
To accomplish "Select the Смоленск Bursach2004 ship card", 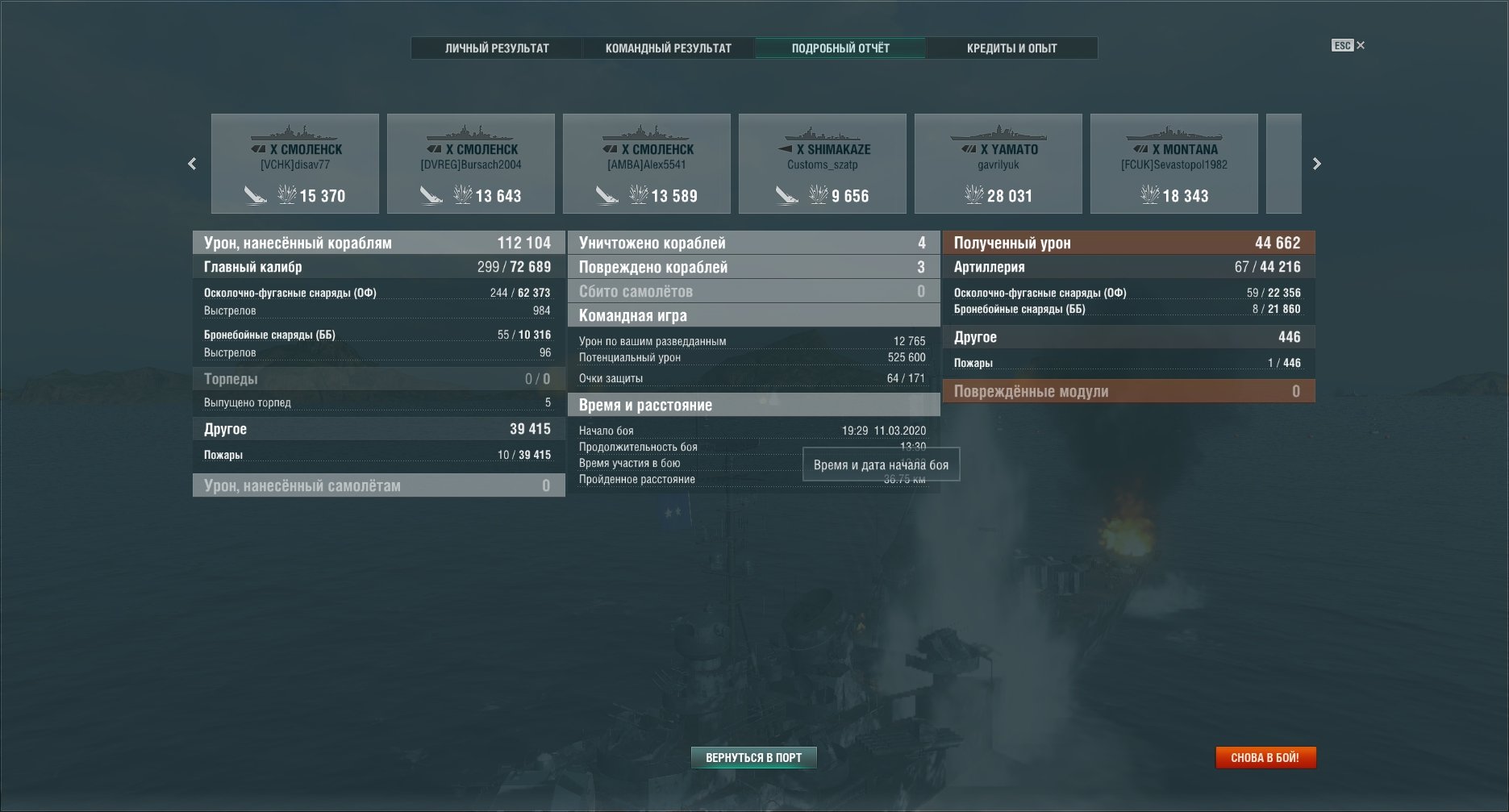I will pos(471,164).
